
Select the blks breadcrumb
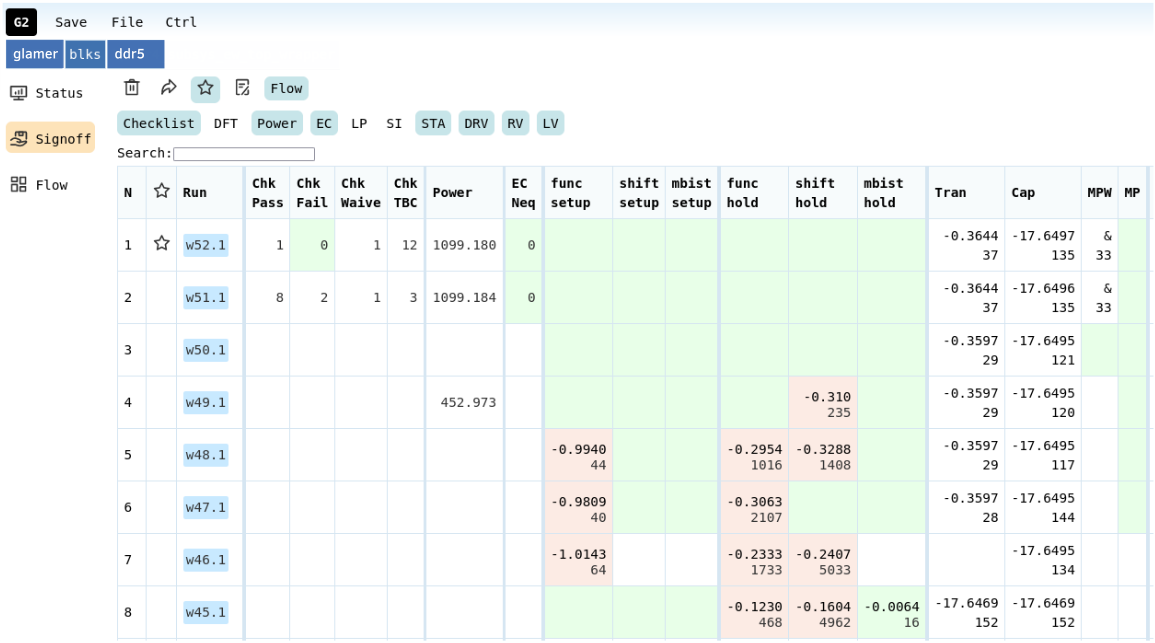(85, 54)
